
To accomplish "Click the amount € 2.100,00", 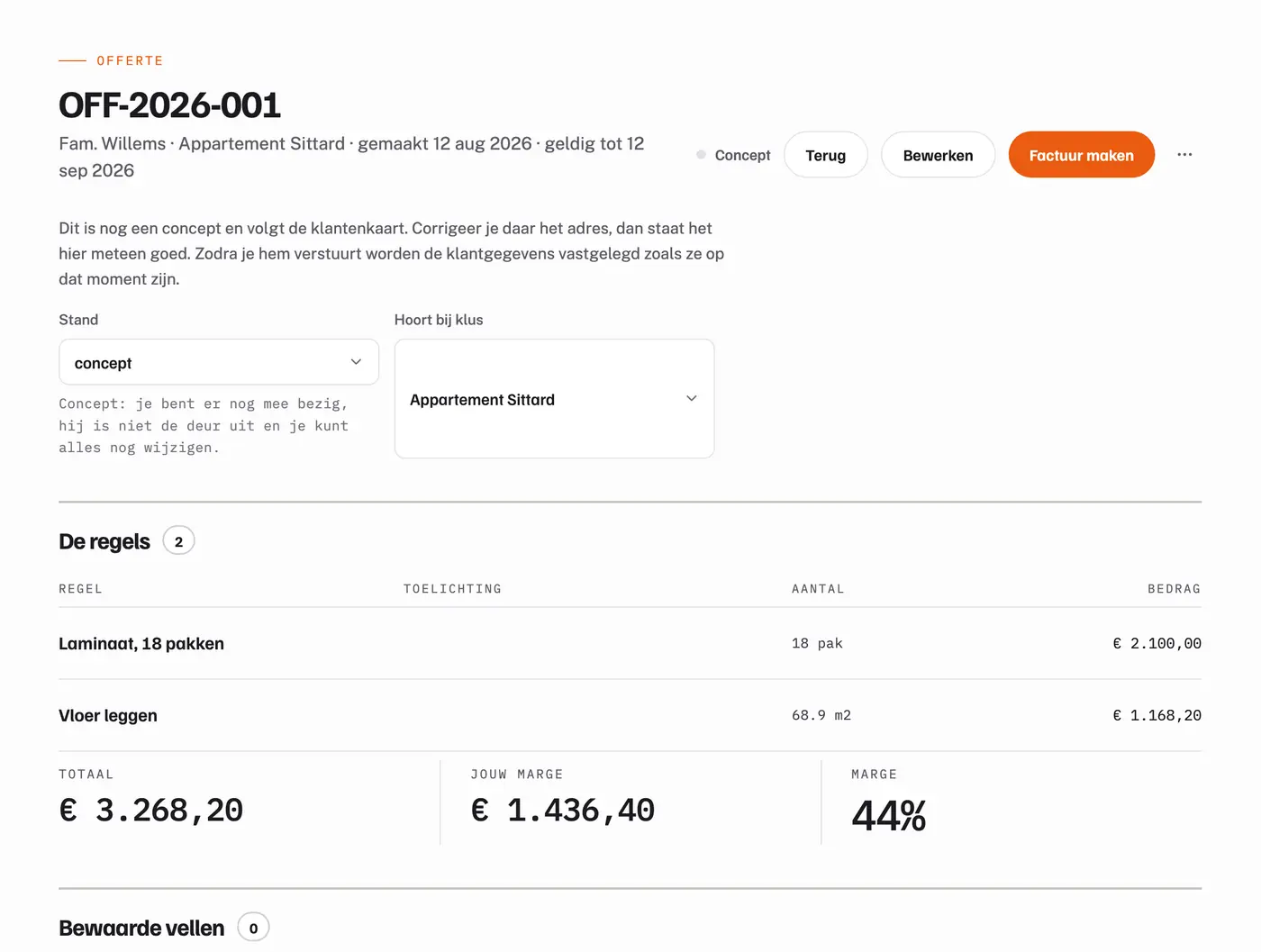I will [1157, 643].
